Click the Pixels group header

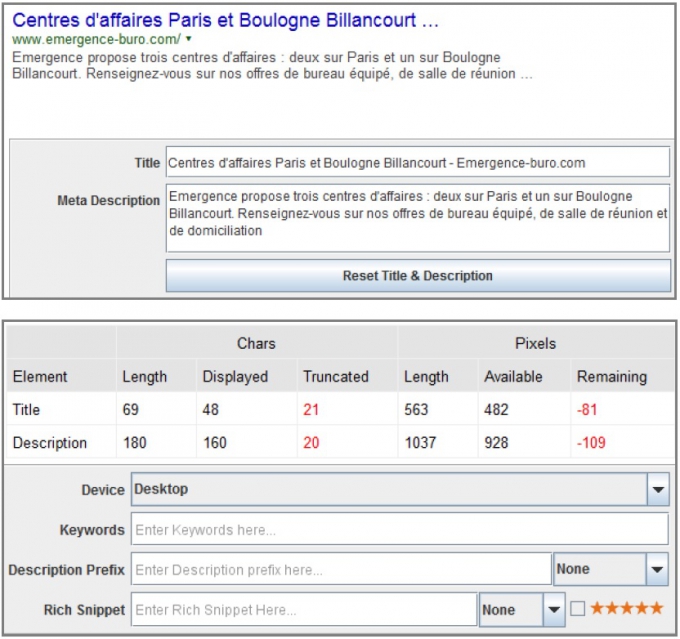[x=536, y=343]
